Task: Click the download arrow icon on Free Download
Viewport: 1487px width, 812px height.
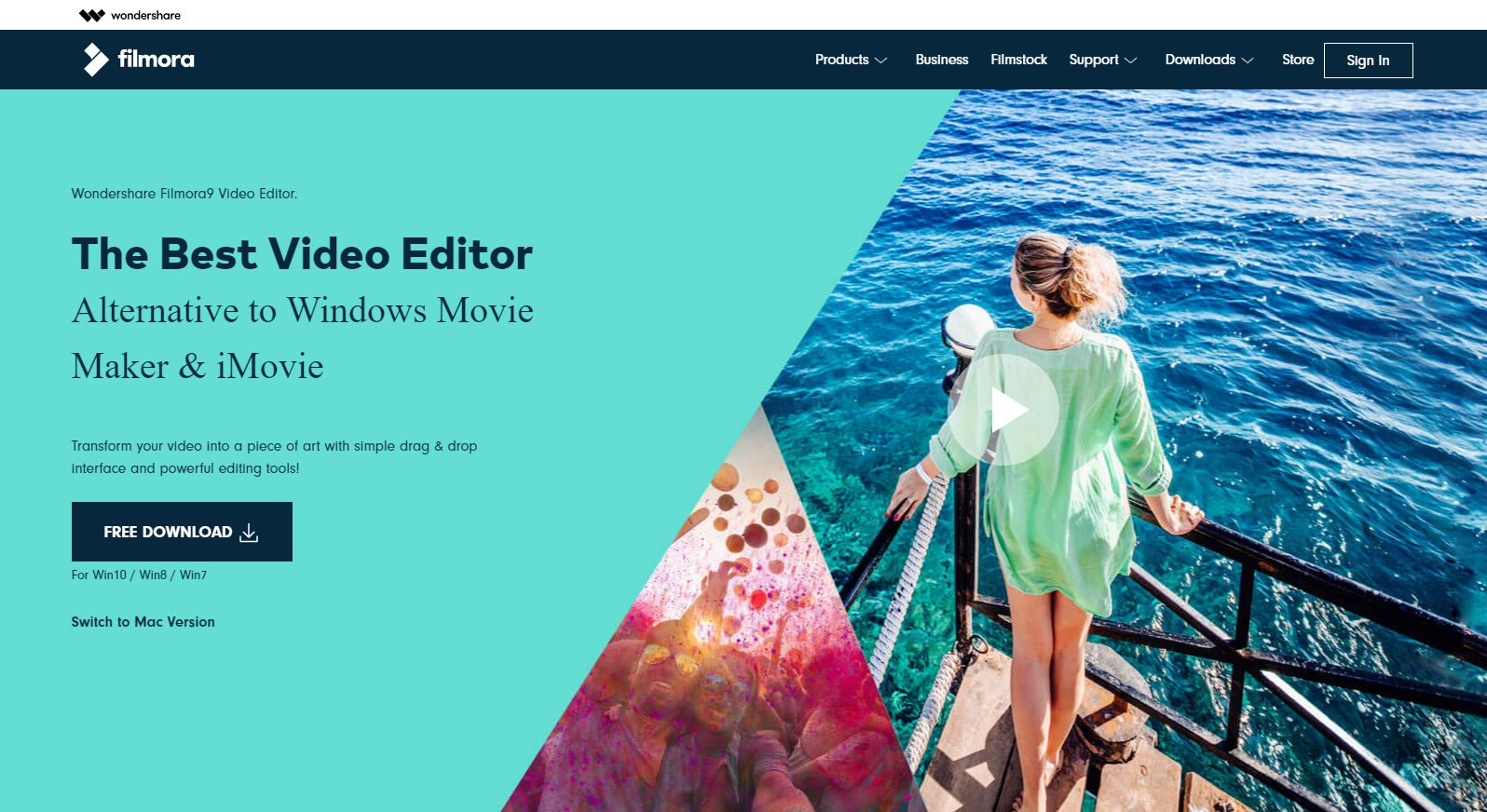Action: [249, 533]
